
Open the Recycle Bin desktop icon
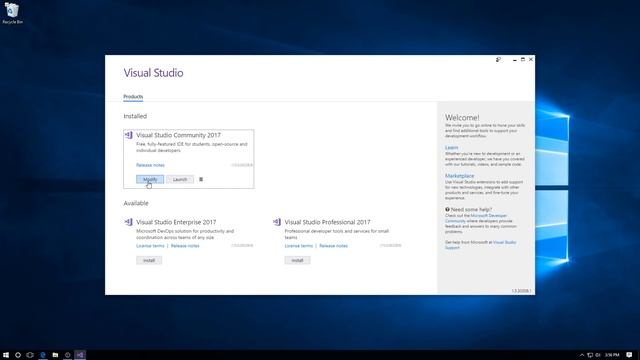12,13
